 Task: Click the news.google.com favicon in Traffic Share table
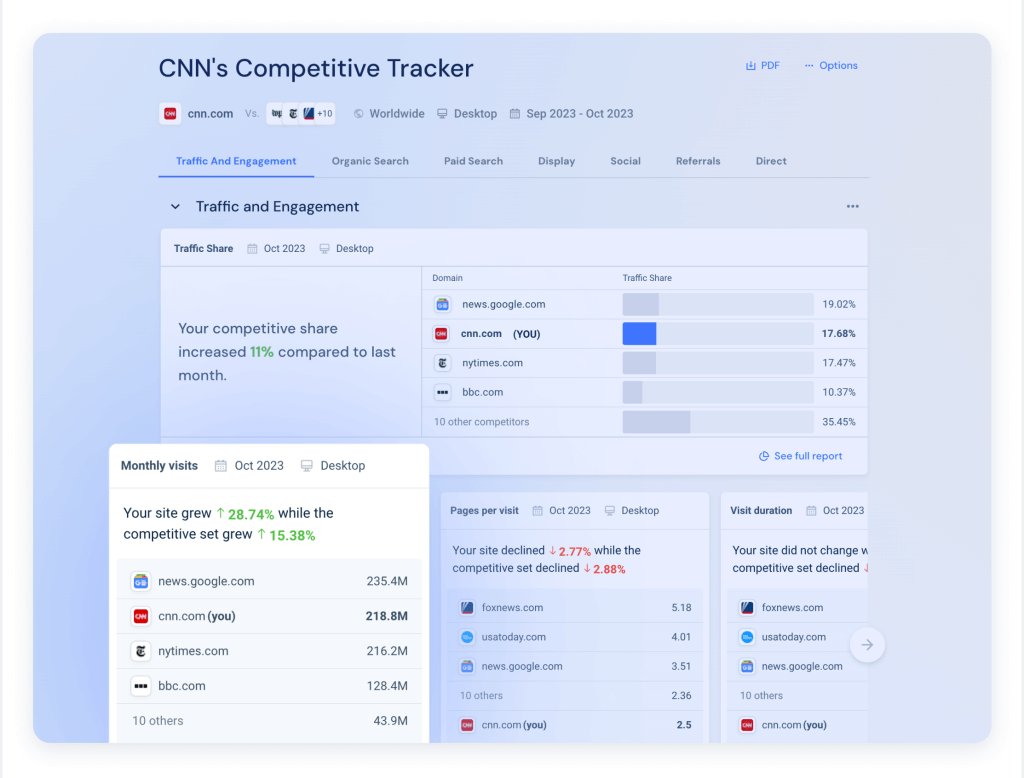click(441, 304)
